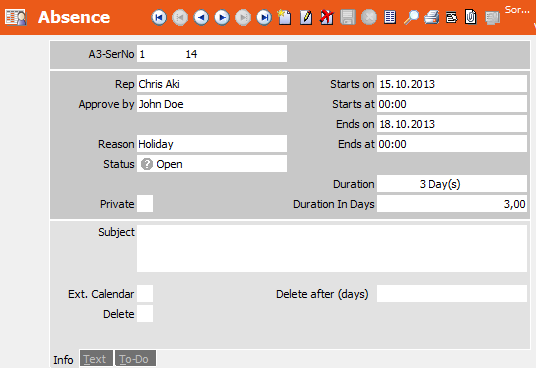
Task: Click the Subject label
Action: pyautogui.click(x=116, y=232)
